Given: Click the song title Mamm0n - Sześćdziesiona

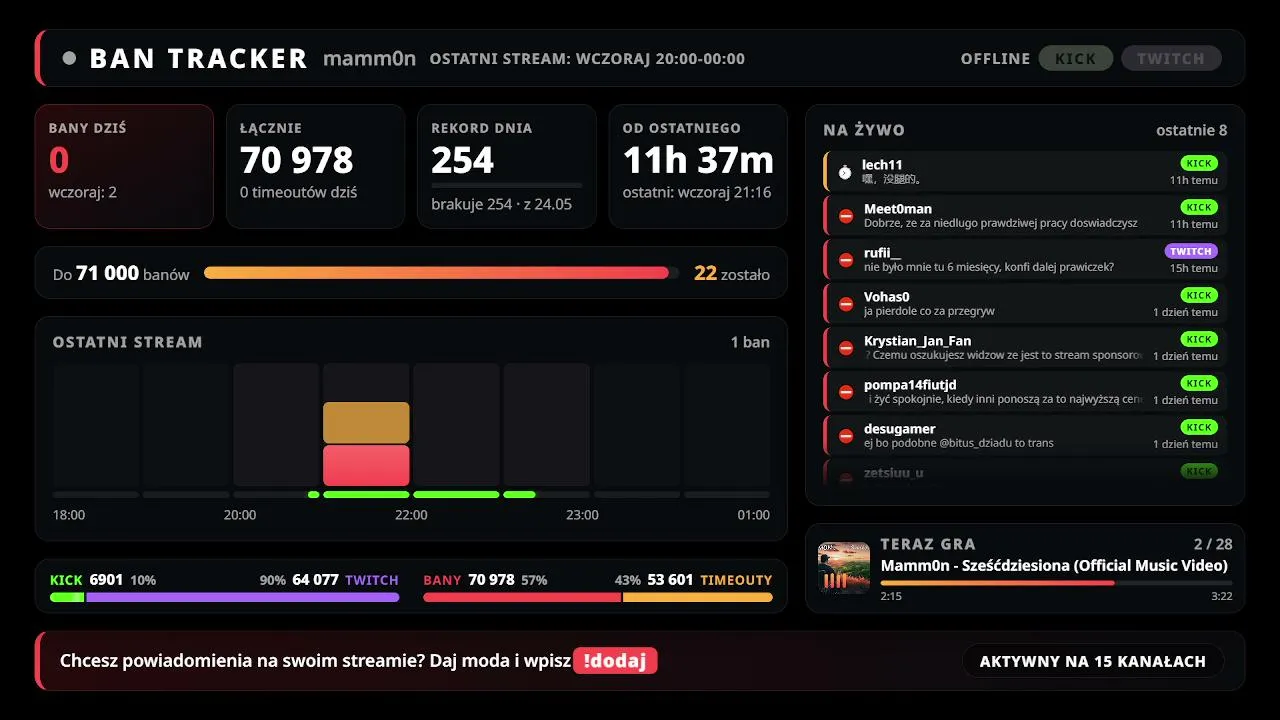Looking at the screenshot, I should point(1054,565).
